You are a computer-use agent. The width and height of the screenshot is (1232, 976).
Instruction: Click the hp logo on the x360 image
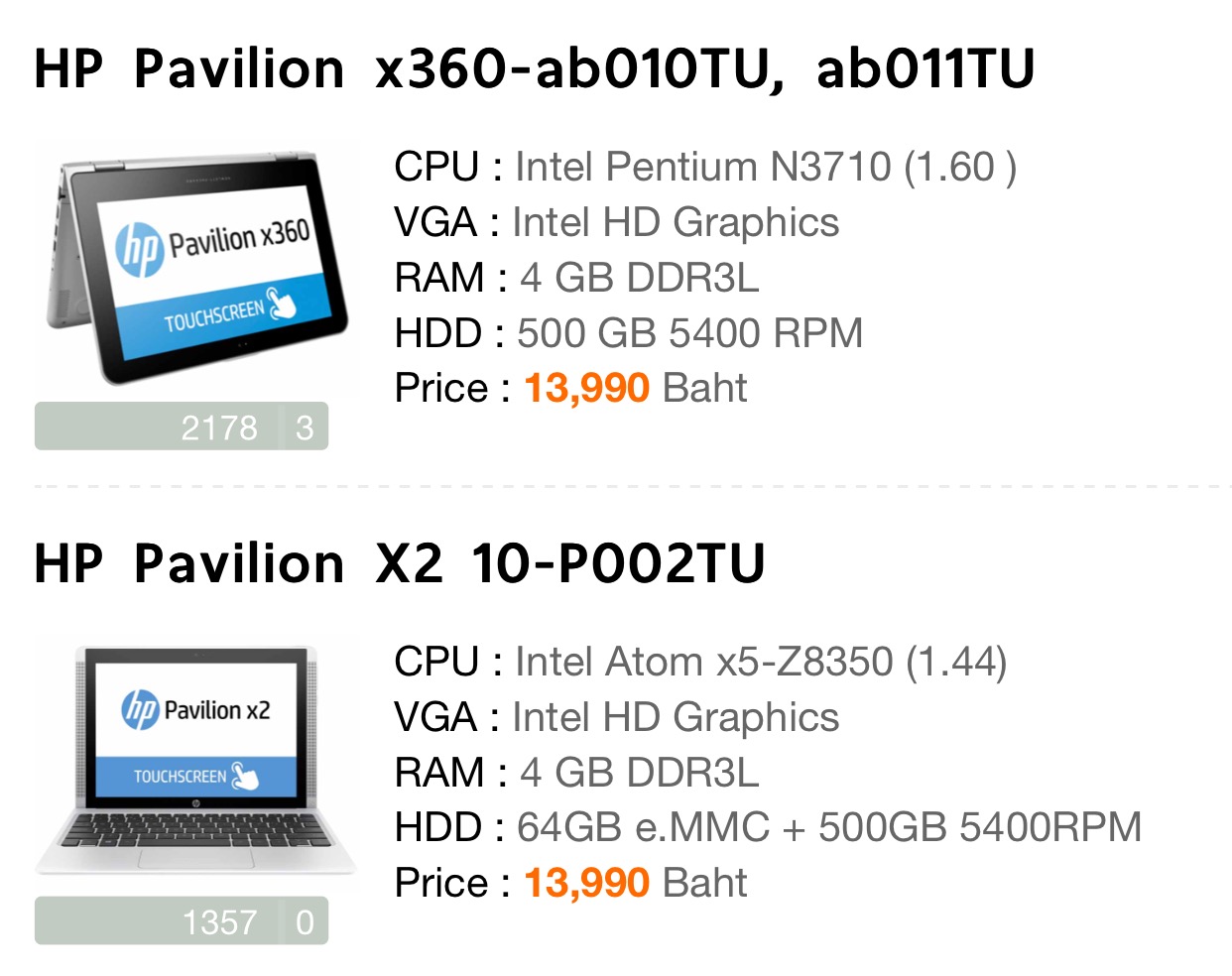[139, 249]
